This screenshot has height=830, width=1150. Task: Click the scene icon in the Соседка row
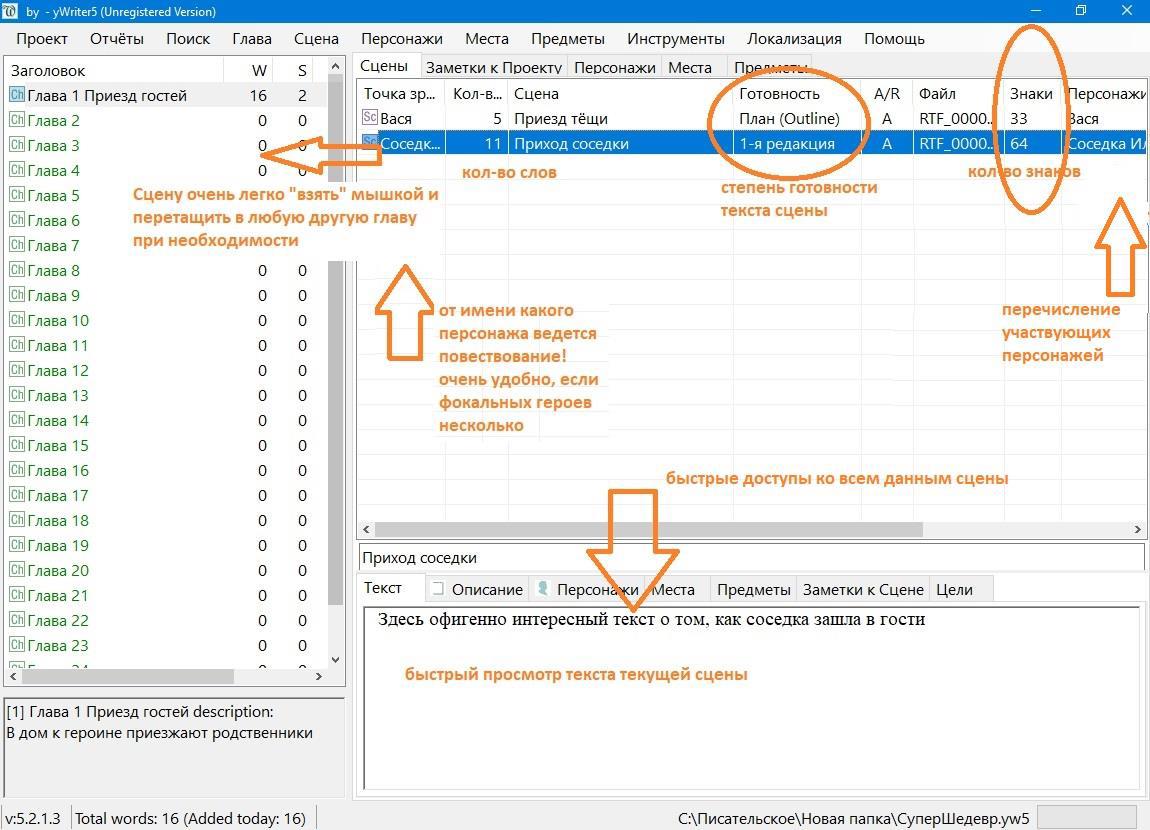[370, 143]
